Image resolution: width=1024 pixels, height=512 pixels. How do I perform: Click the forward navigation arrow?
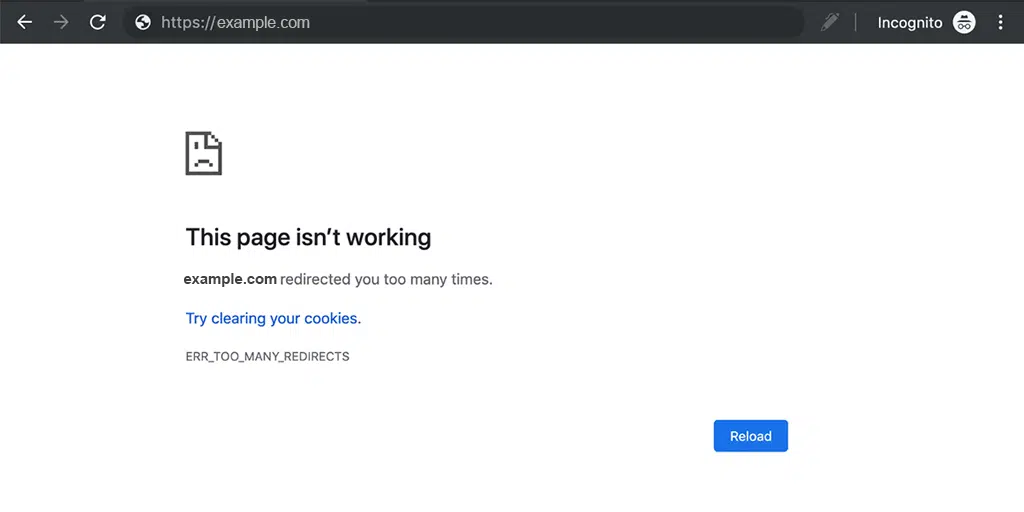61,22
